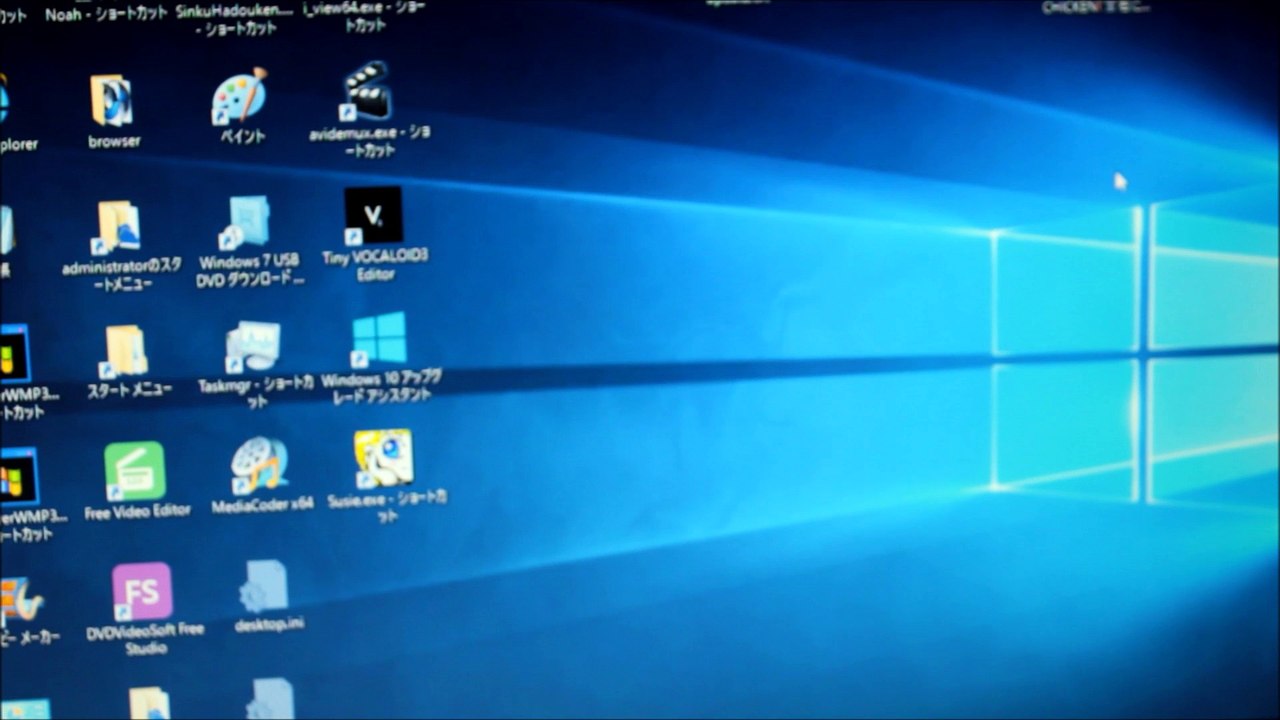Open the スタートメニュー folder icon
1280x720 pixels.
125,351
